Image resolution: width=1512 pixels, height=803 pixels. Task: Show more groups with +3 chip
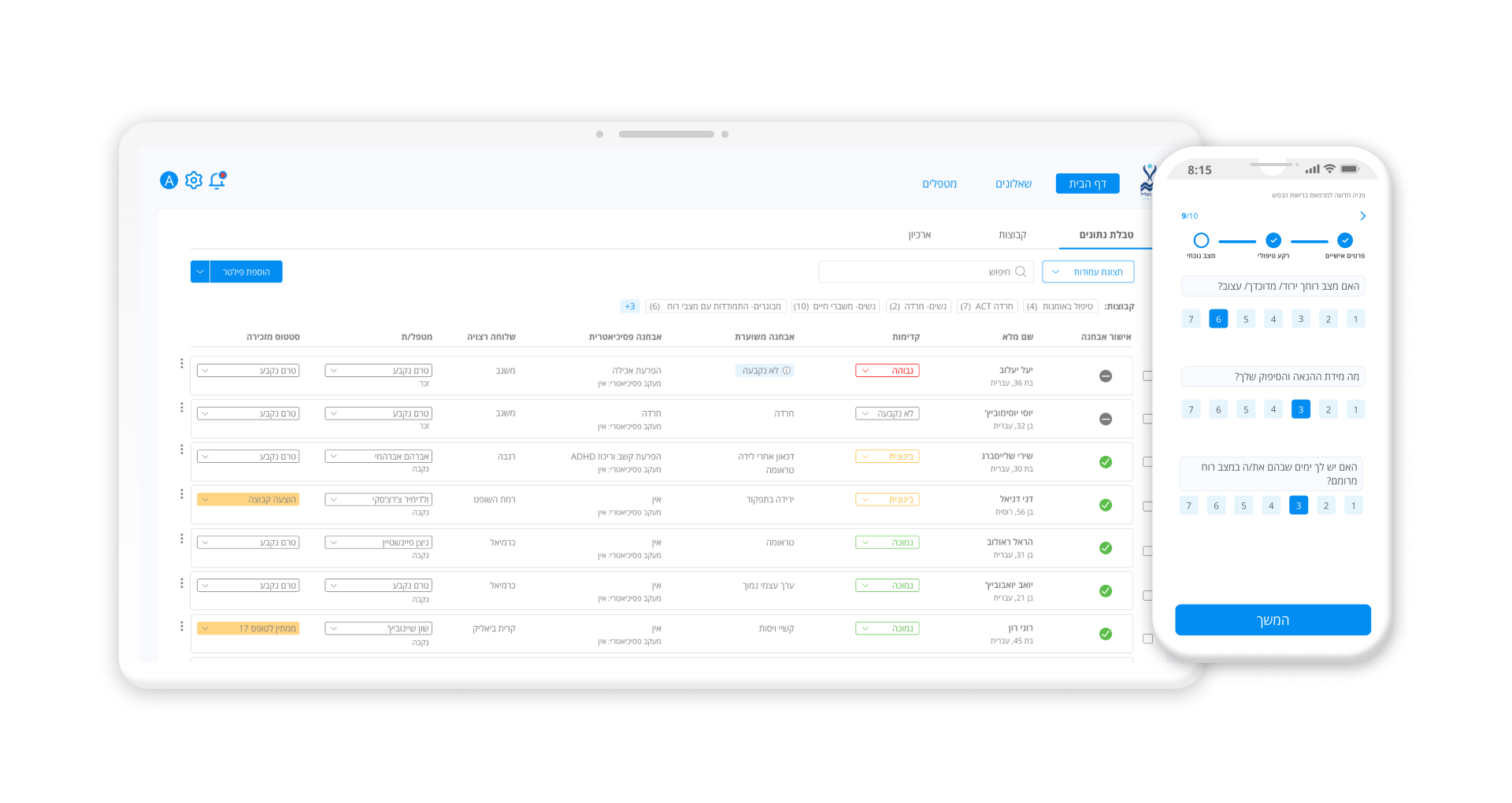pos(630,306)
